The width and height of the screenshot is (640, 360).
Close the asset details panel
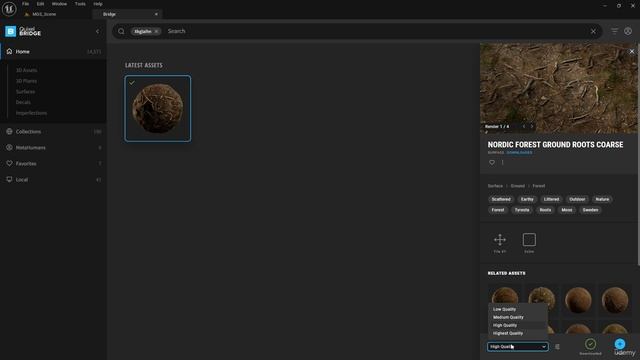coord(631,51)
